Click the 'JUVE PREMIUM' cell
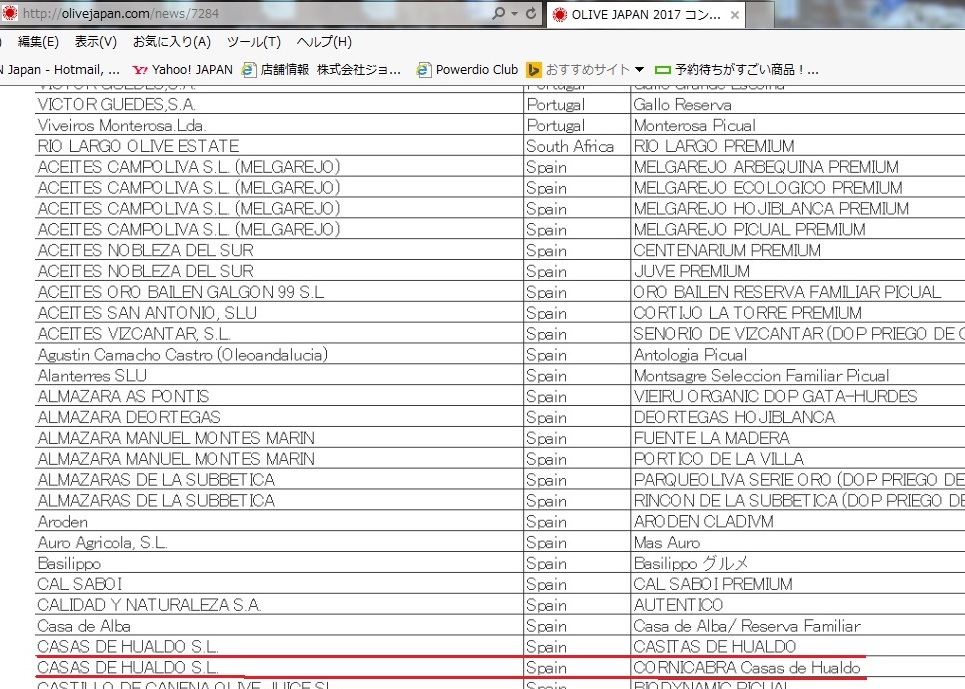965x689 pixels. pyautogui.click(x=798, y=271)
